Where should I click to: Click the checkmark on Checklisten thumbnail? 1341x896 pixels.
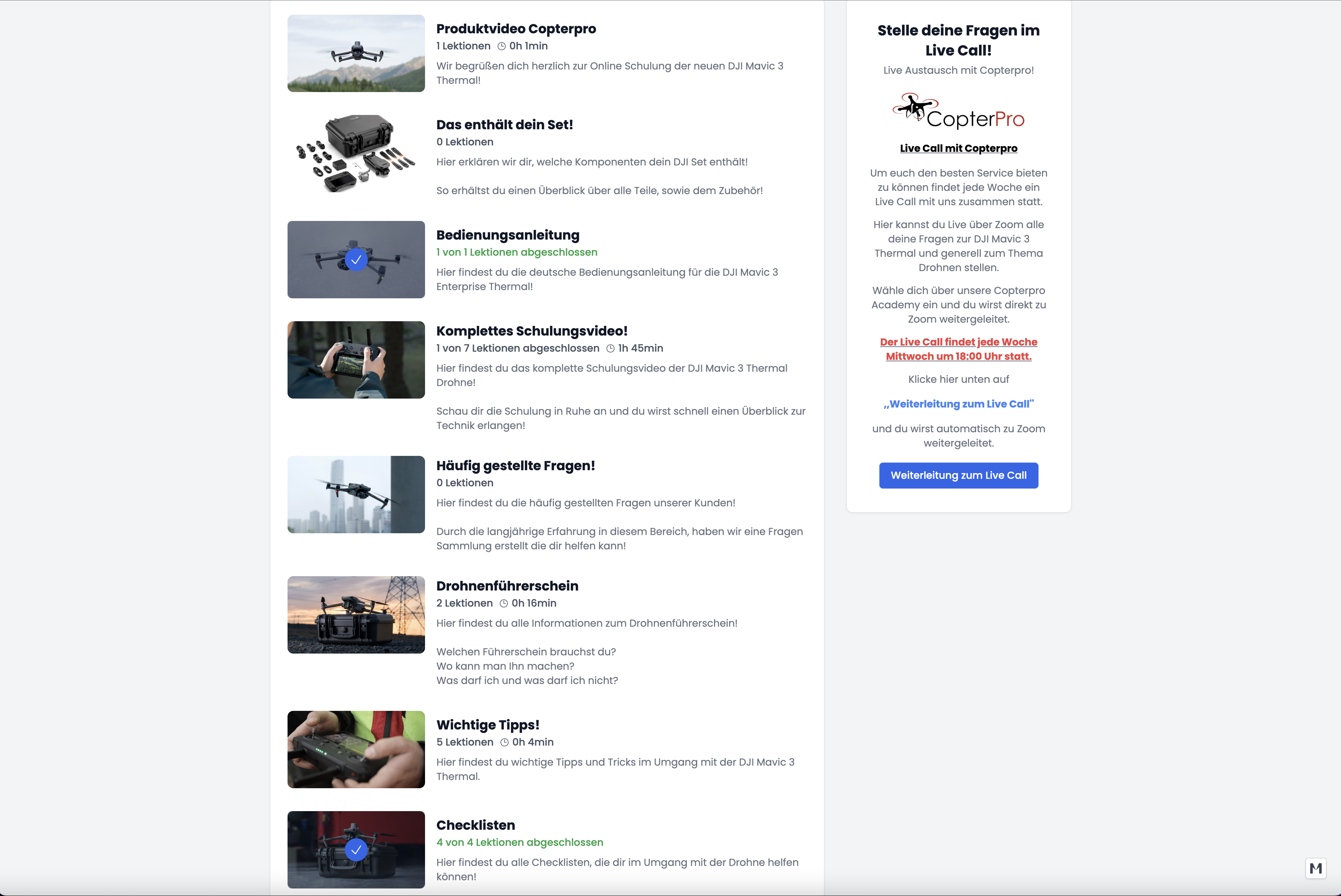[x=356, y=850]
